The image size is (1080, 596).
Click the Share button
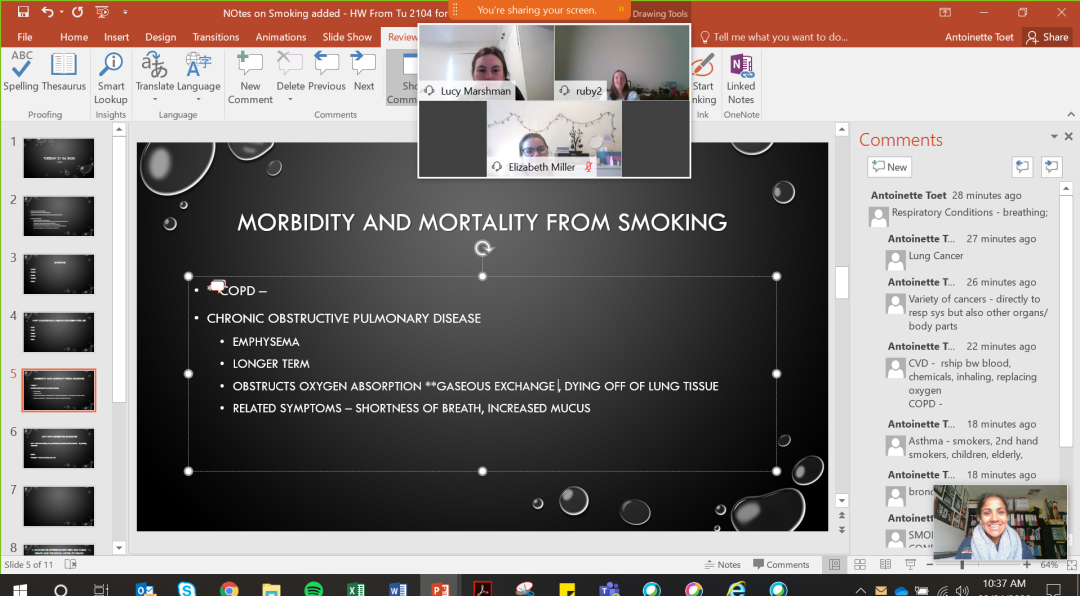coord(1047,37)
